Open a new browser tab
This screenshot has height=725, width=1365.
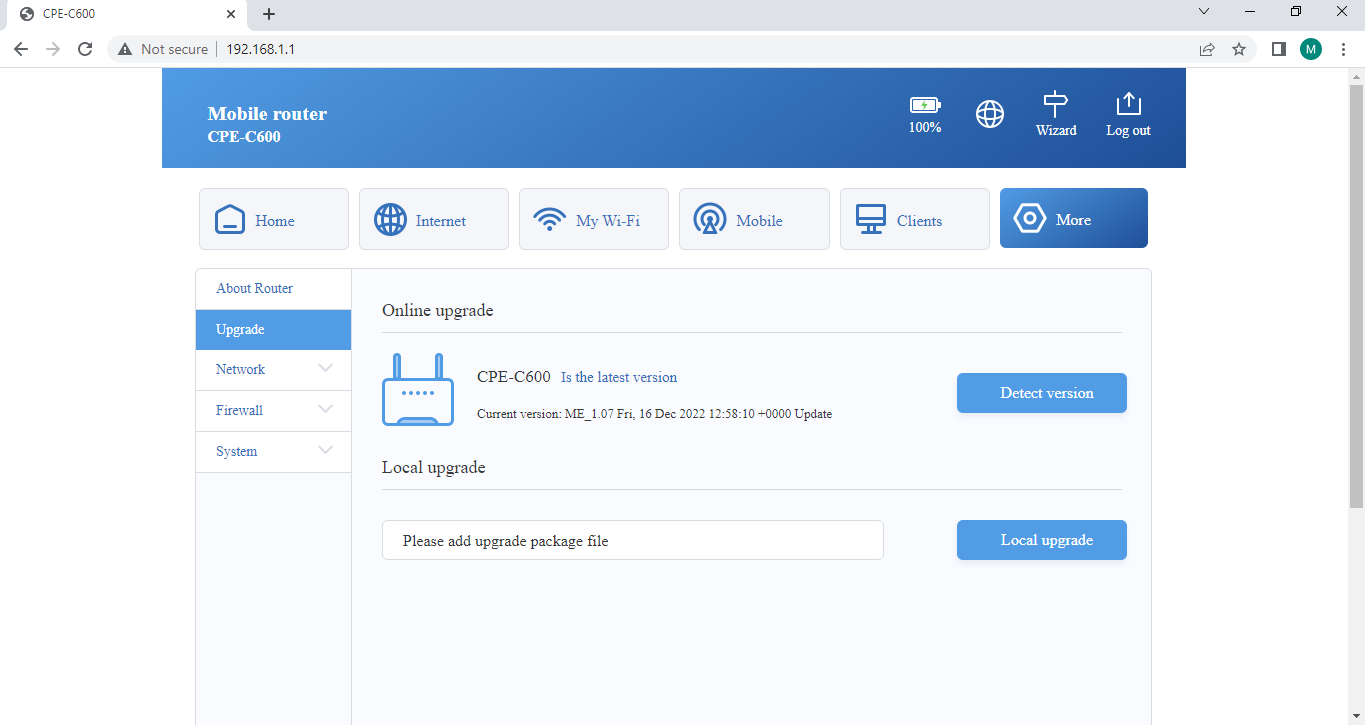pyautogui.click(x=268, y=14)
